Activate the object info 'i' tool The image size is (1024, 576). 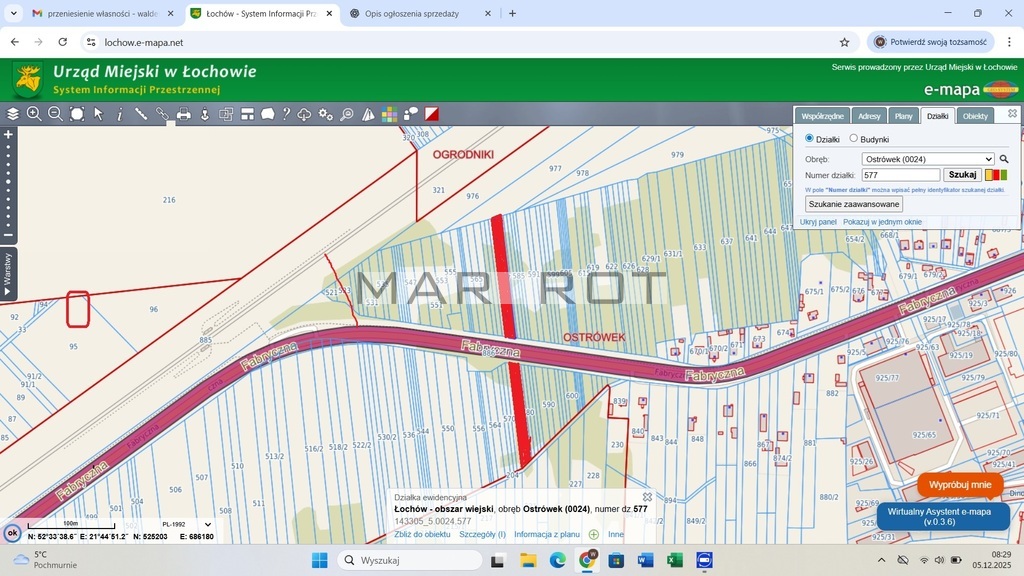tap(120, 114)
